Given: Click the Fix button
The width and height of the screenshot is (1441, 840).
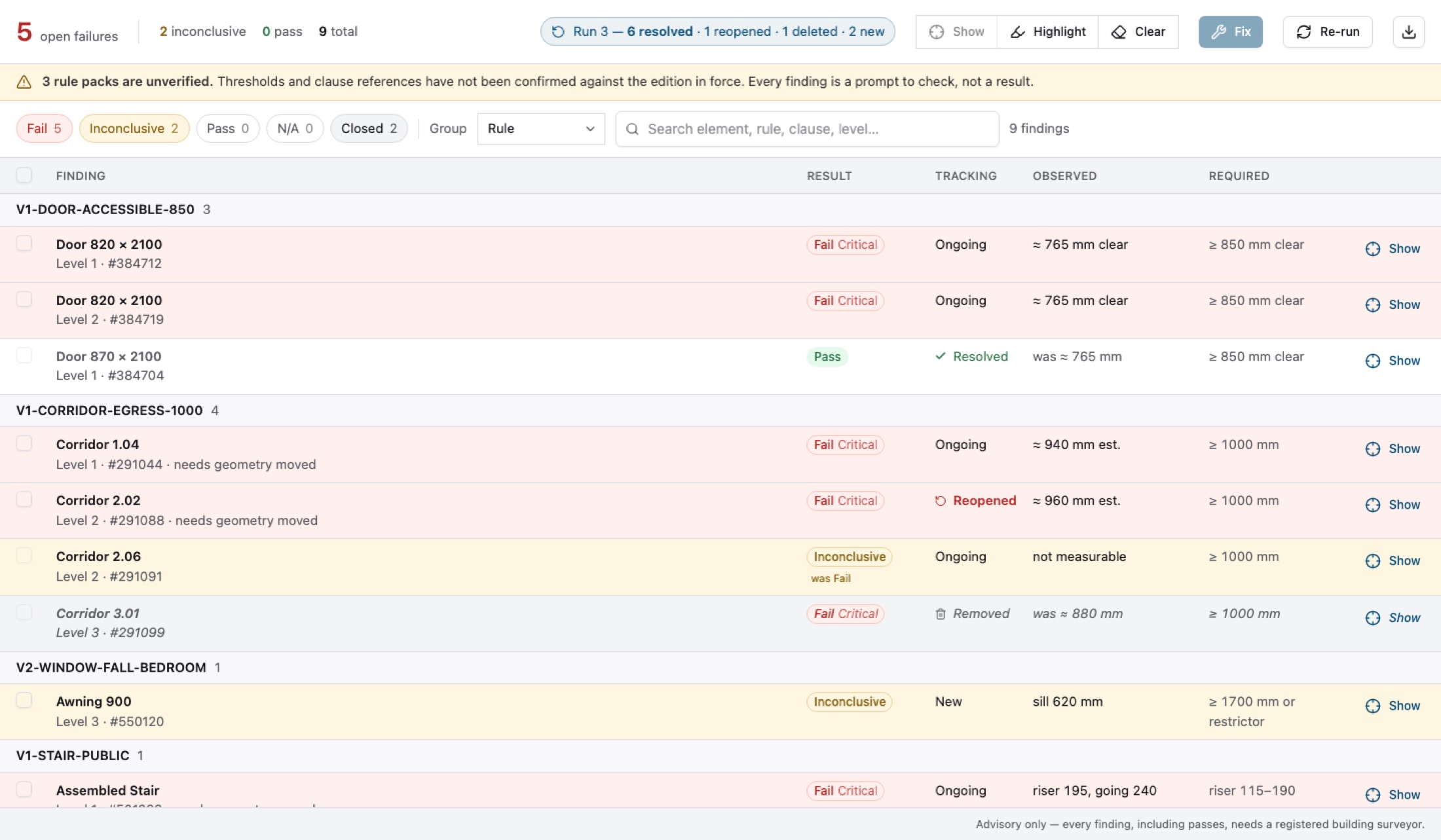Looking at the screenshot, I should [1230, 31].
